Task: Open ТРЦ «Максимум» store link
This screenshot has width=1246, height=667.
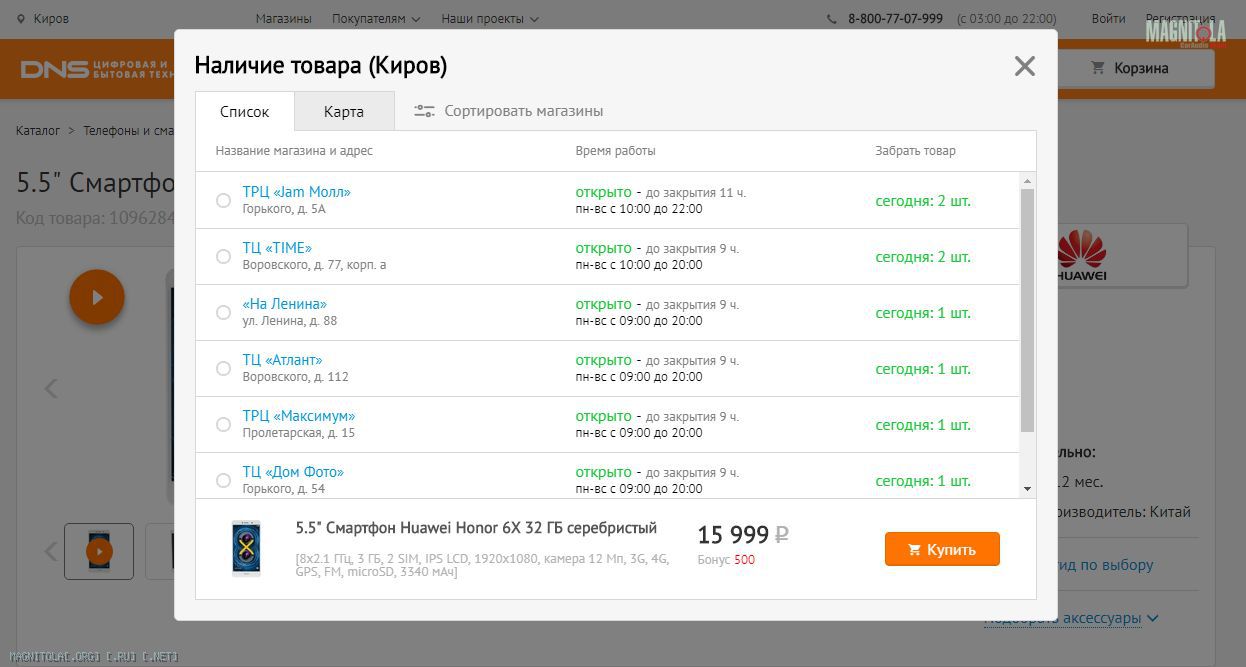Action: (x=299, y=416)
